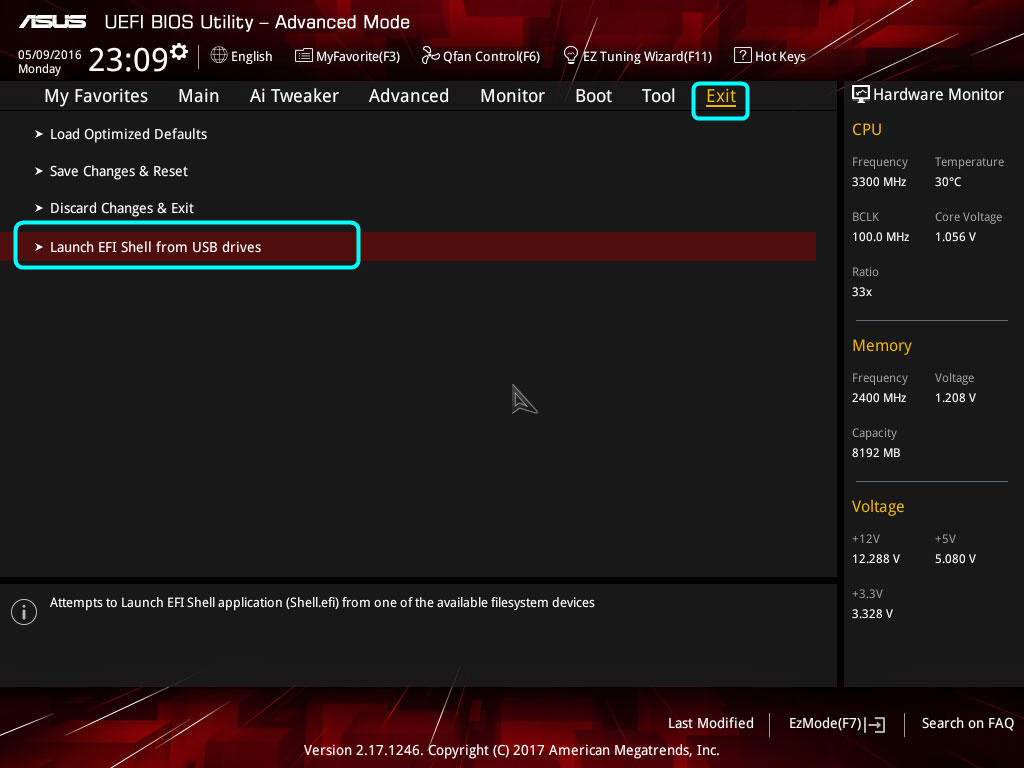Open the Ai Tweaker tab
Viewport: 1024px width, 768px height.
point(294,96)
